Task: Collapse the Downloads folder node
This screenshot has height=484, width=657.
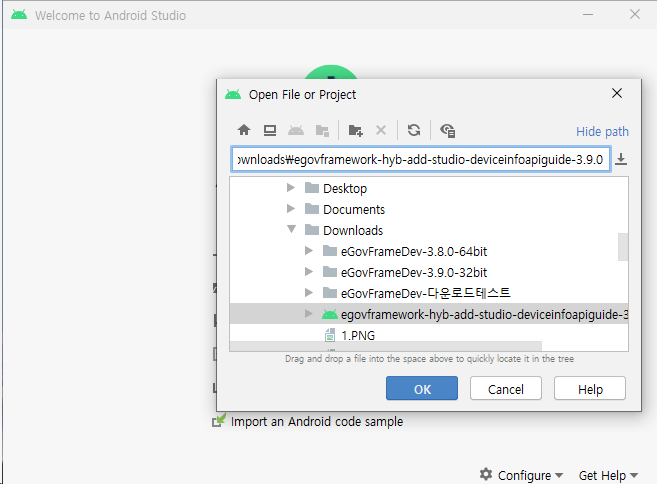Action: pos(291,230)
